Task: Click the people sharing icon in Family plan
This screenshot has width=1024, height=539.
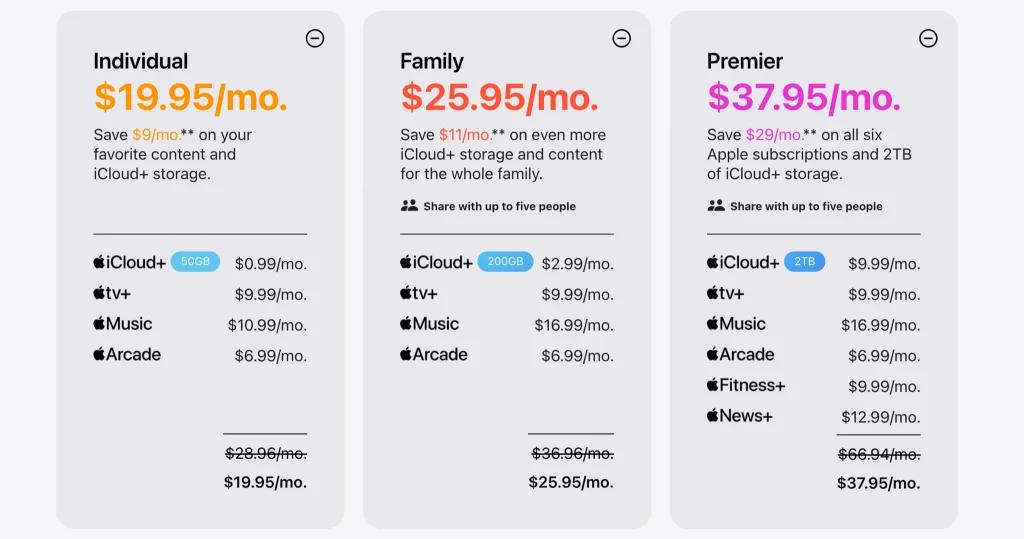Action: (x=409, y=206)
